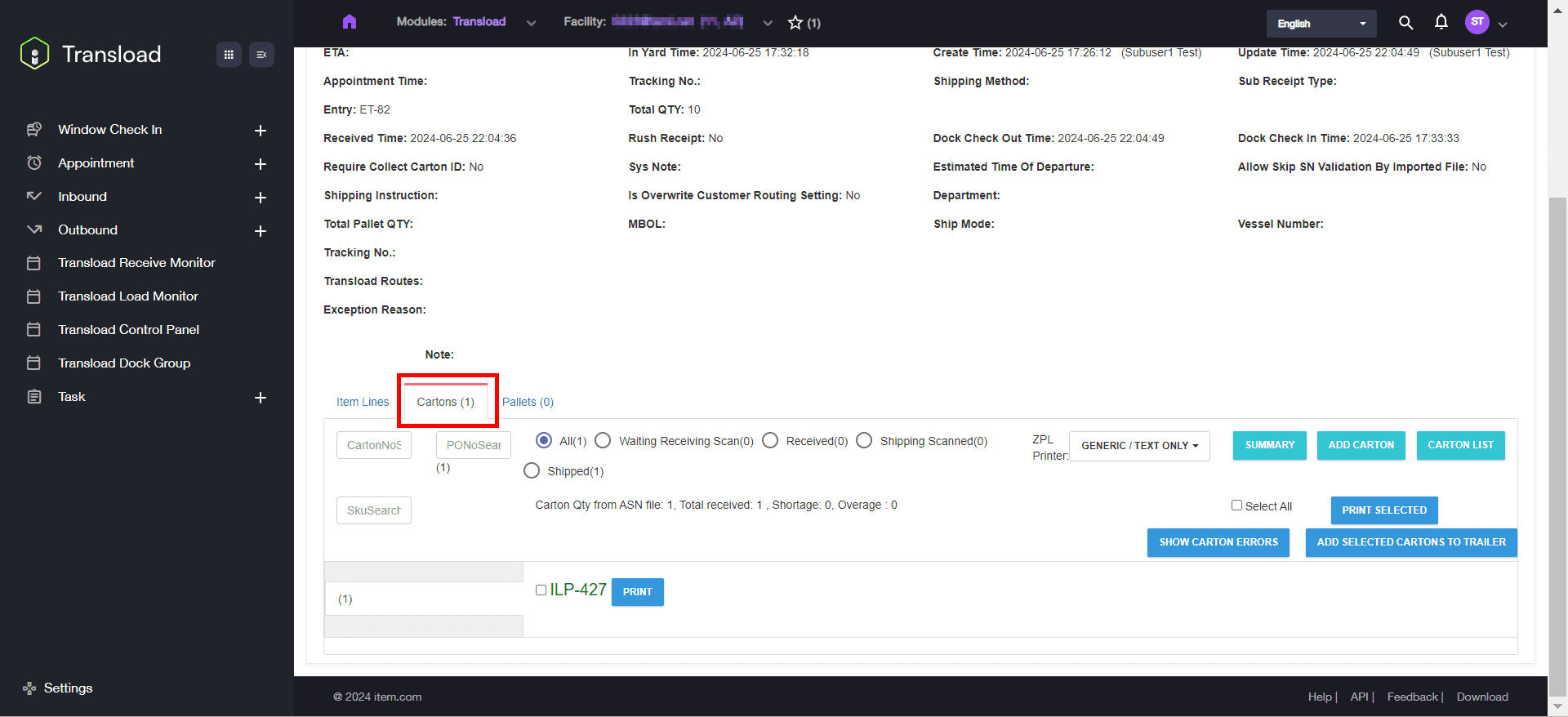Expand Inbound submenu plus
The width and height of the screenshot is (1568, 717).
[x=261, y=198]
